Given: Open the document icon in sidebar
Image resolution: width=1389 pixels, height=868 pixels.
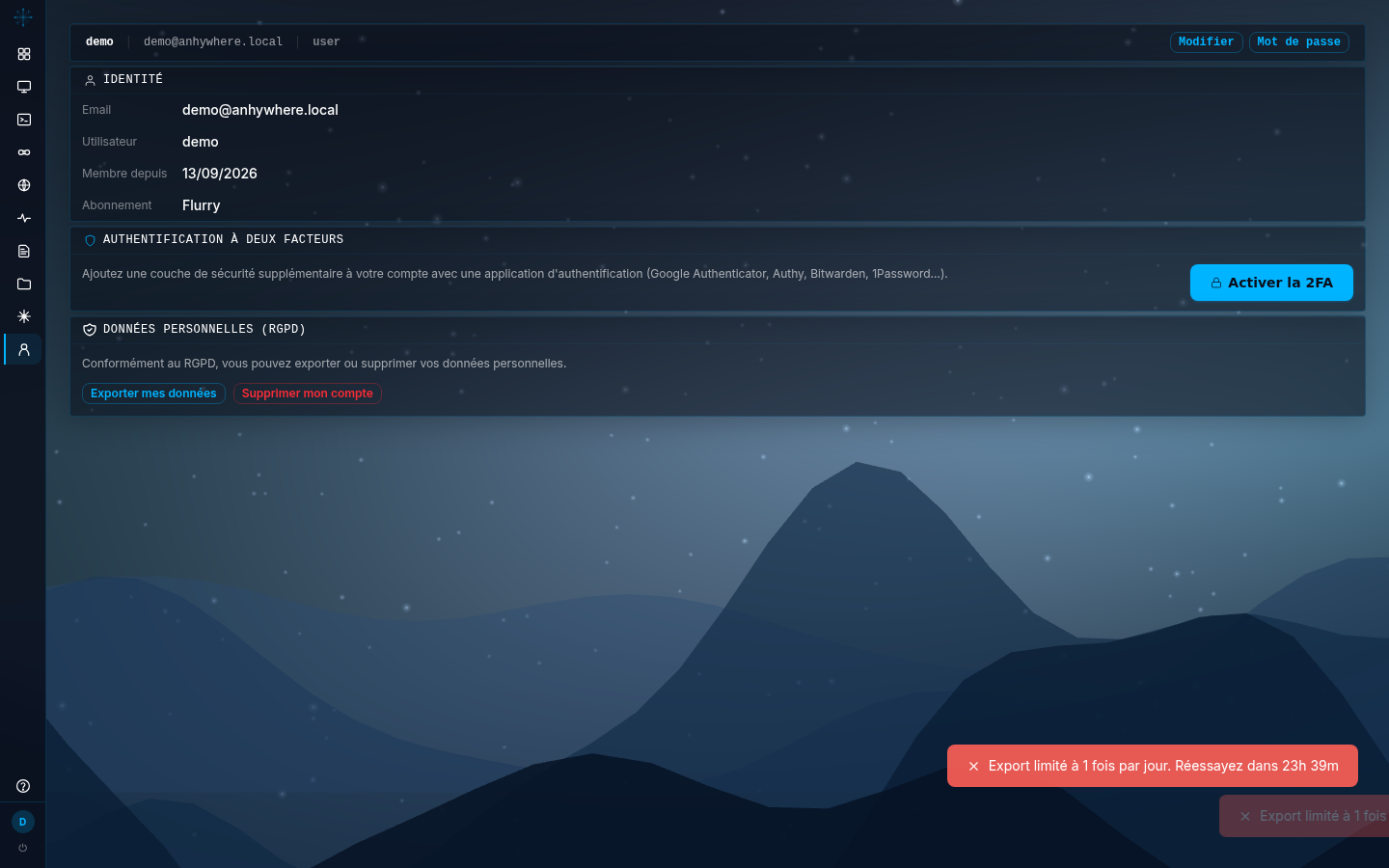Looking at the screenshot, I should tap(24, 251).
